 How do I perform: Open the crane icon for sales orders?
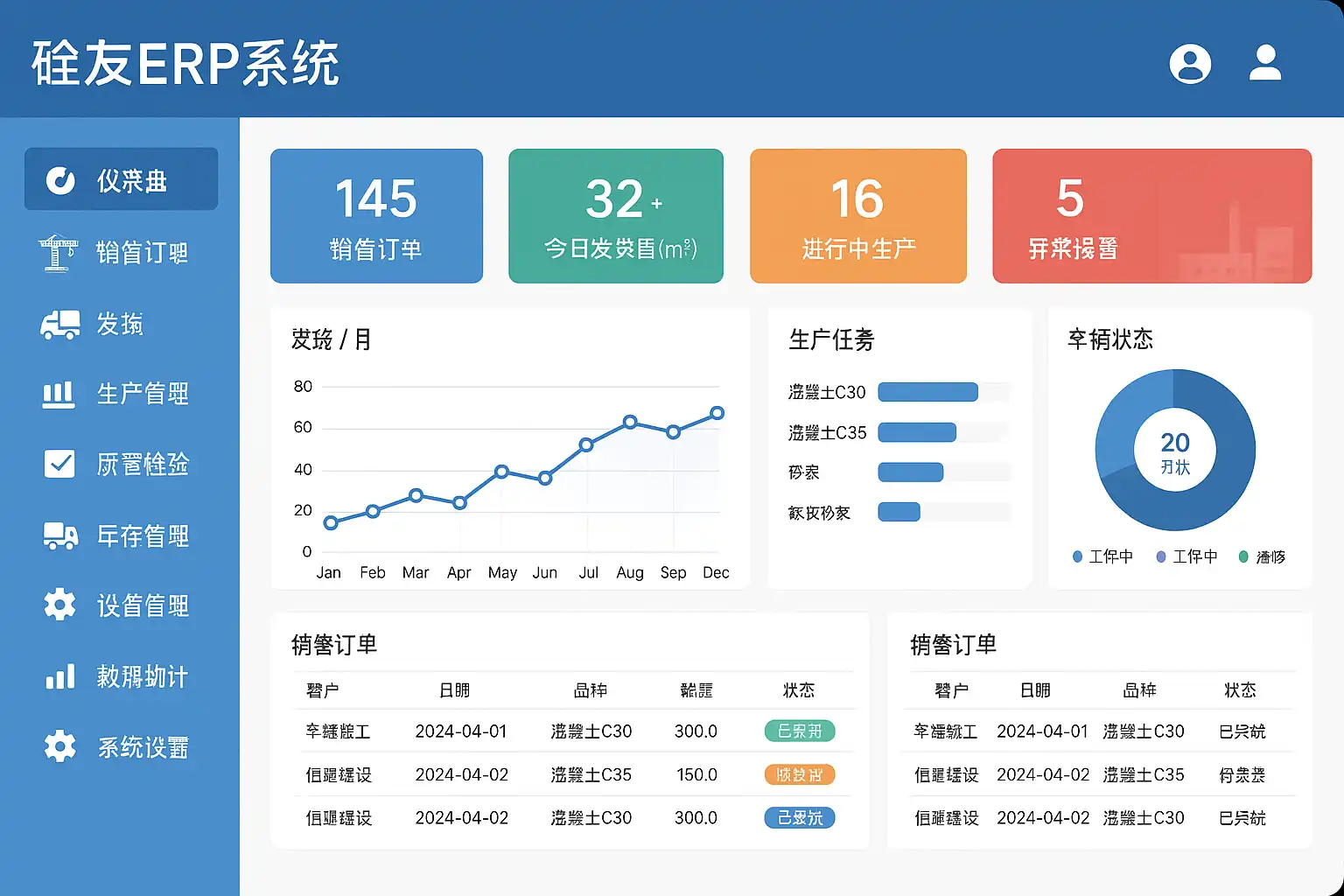tap(59, 252)
